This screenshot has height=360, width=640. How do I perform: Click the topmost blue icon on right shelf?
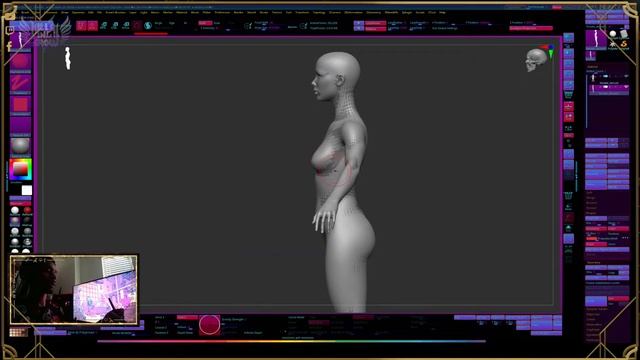point(569,37)
